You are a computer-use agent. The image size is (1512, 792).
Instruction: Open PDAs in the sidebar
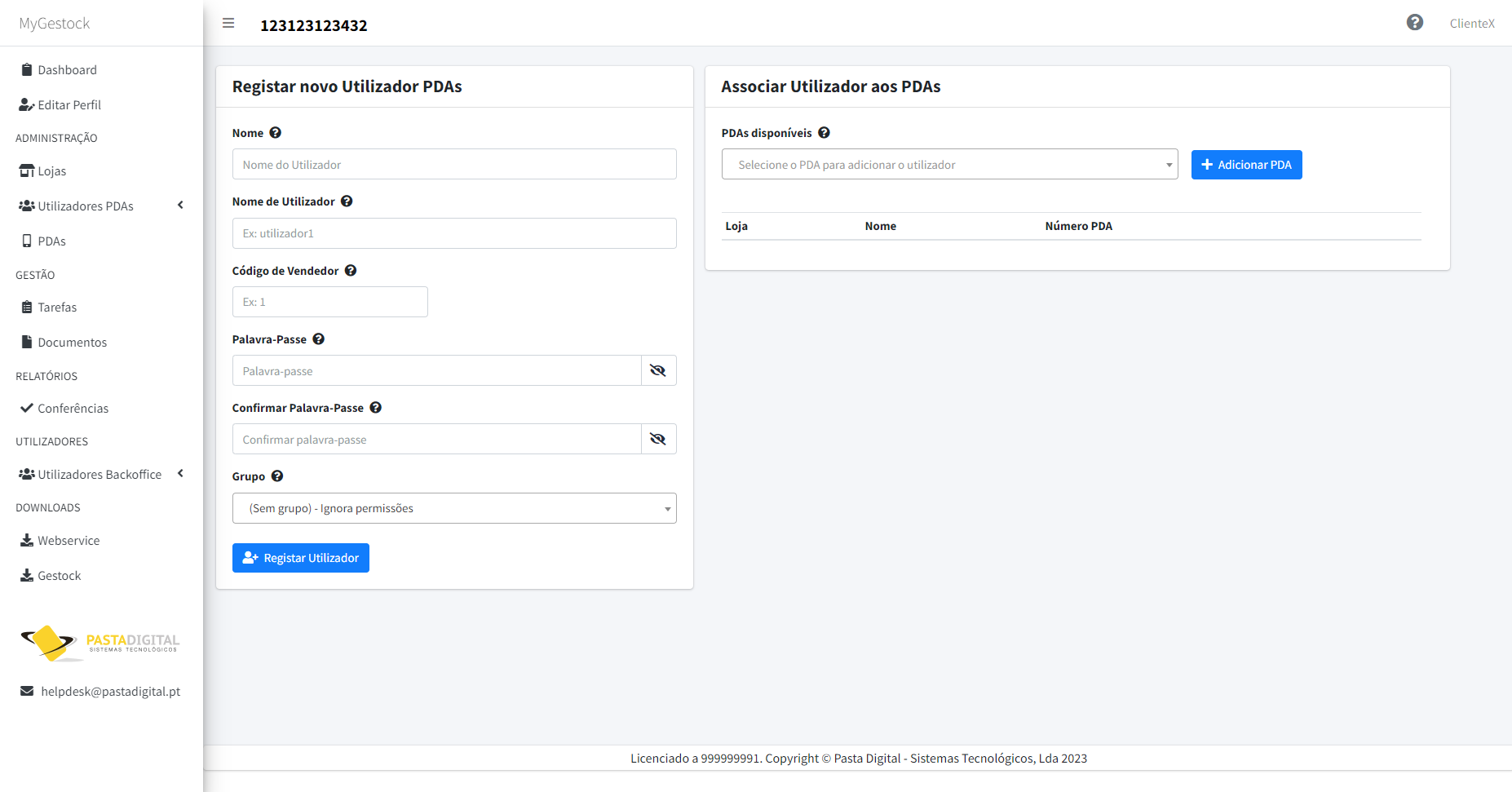pos(52,241)
